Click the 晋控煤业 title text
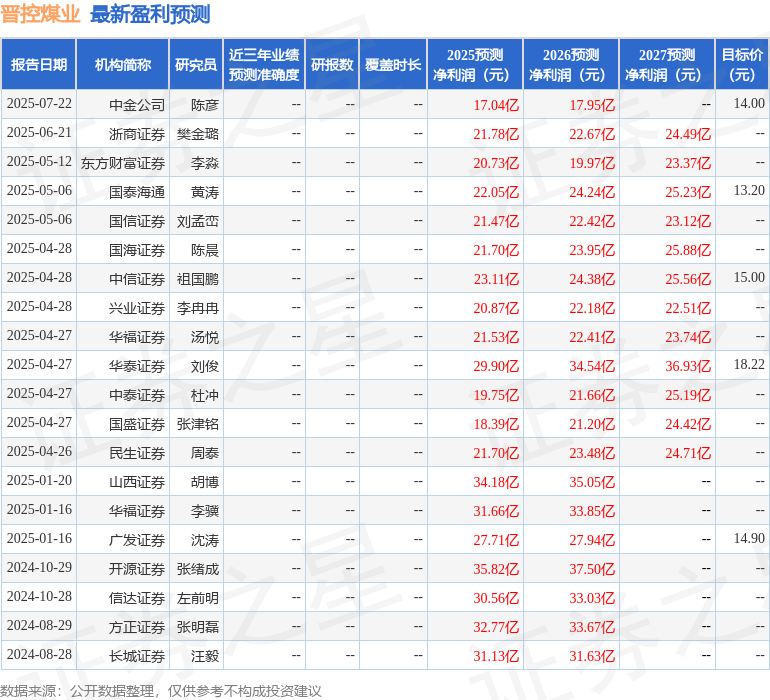Viewport: 770px width, 700px height. [40, 14]
